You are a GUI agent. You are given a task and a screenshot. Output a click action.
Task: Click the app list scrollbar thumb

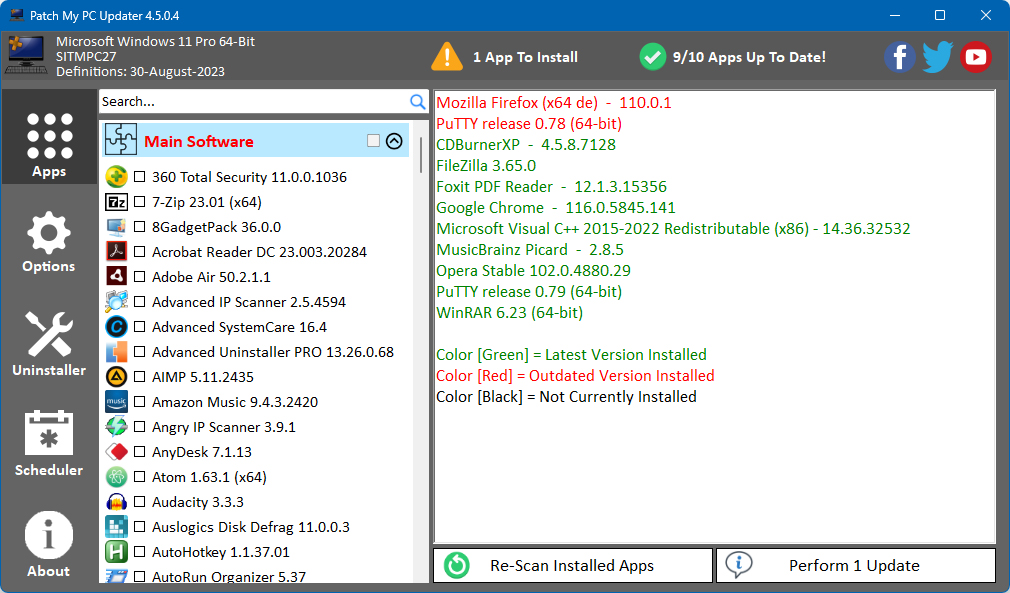coord(421,154)
